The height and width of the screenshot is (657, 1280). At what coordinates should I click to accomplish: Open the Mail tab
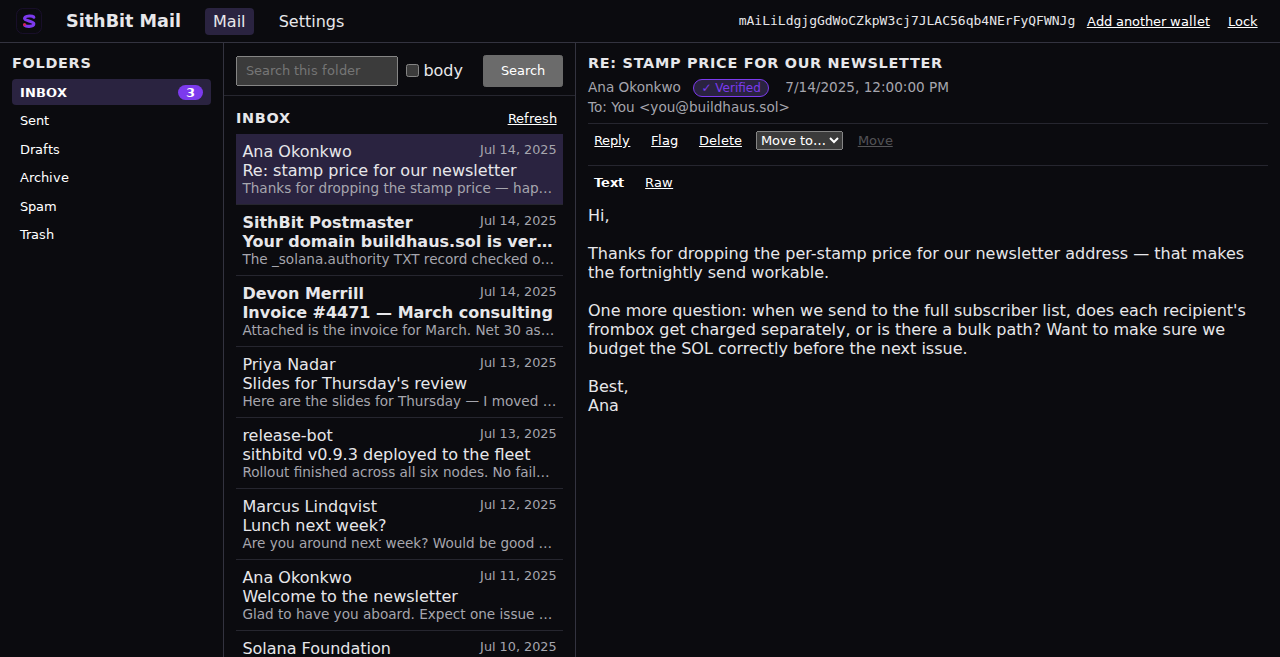(x=229, y=21)
